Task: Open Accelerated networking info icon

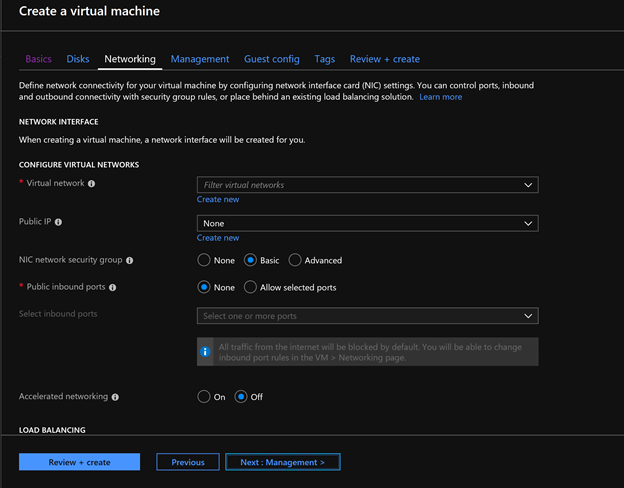Action: [x=115, y=397]
